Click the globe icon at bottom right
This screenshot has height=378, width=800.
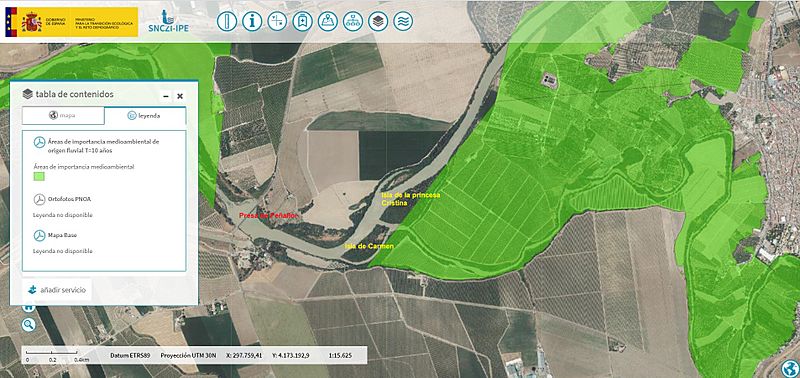click(789, 368)
